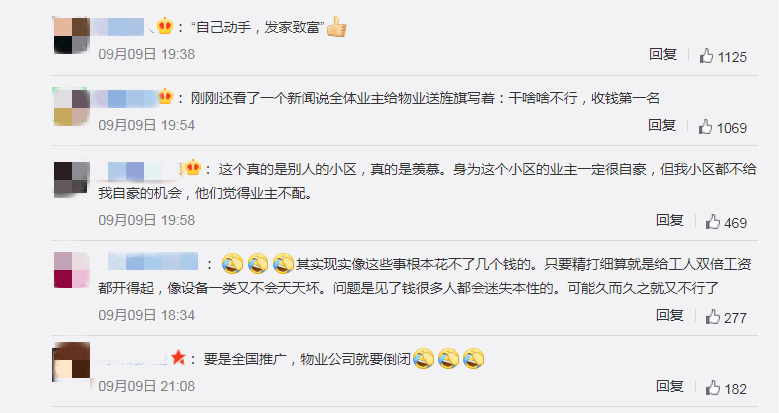Open avatar of the 19:54 commenter
The image size is (779, 413).
coord(72,106)
